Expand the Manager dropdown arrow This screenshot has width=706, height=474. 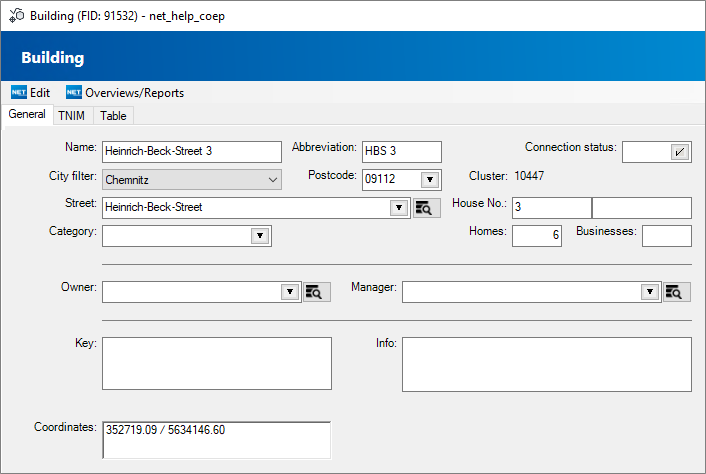[x=650, y=292]
